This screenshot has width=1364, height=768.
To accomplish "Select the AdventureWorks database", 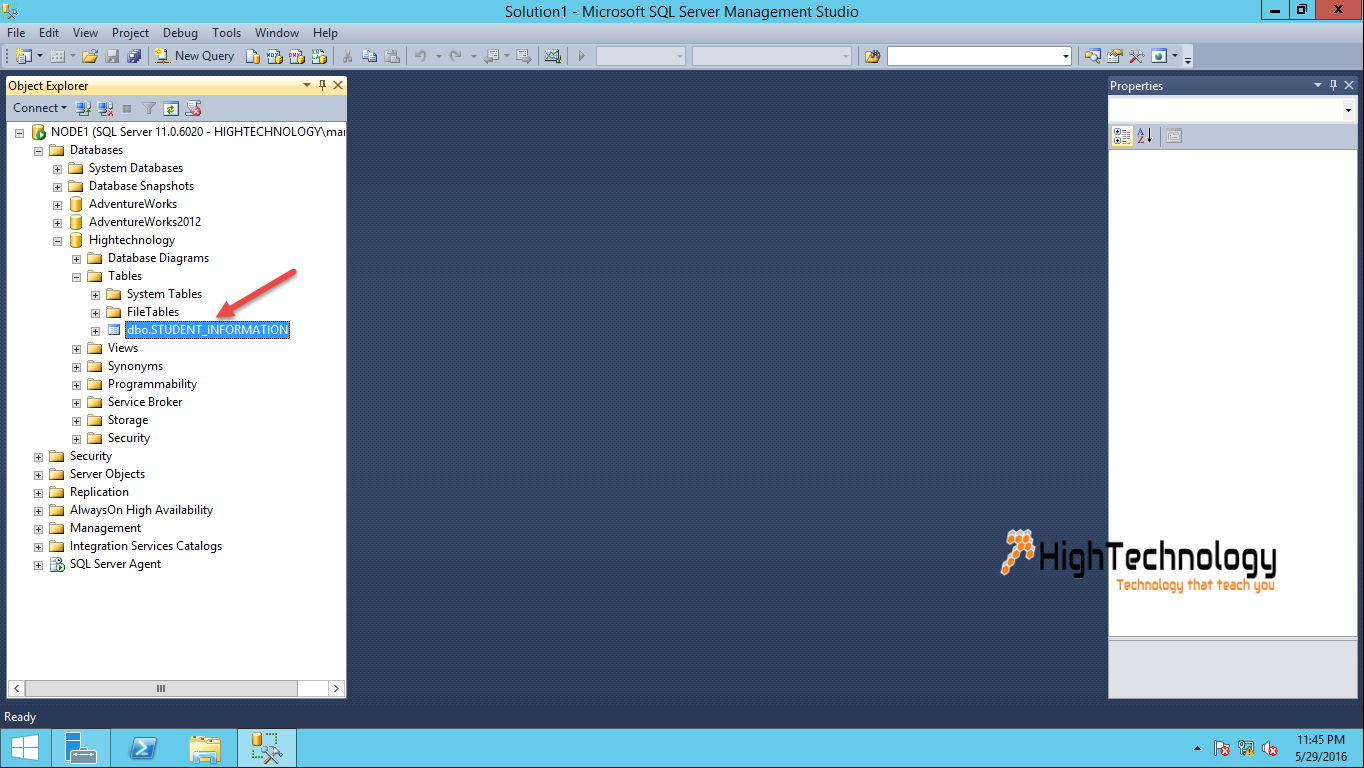I will 132,204.
